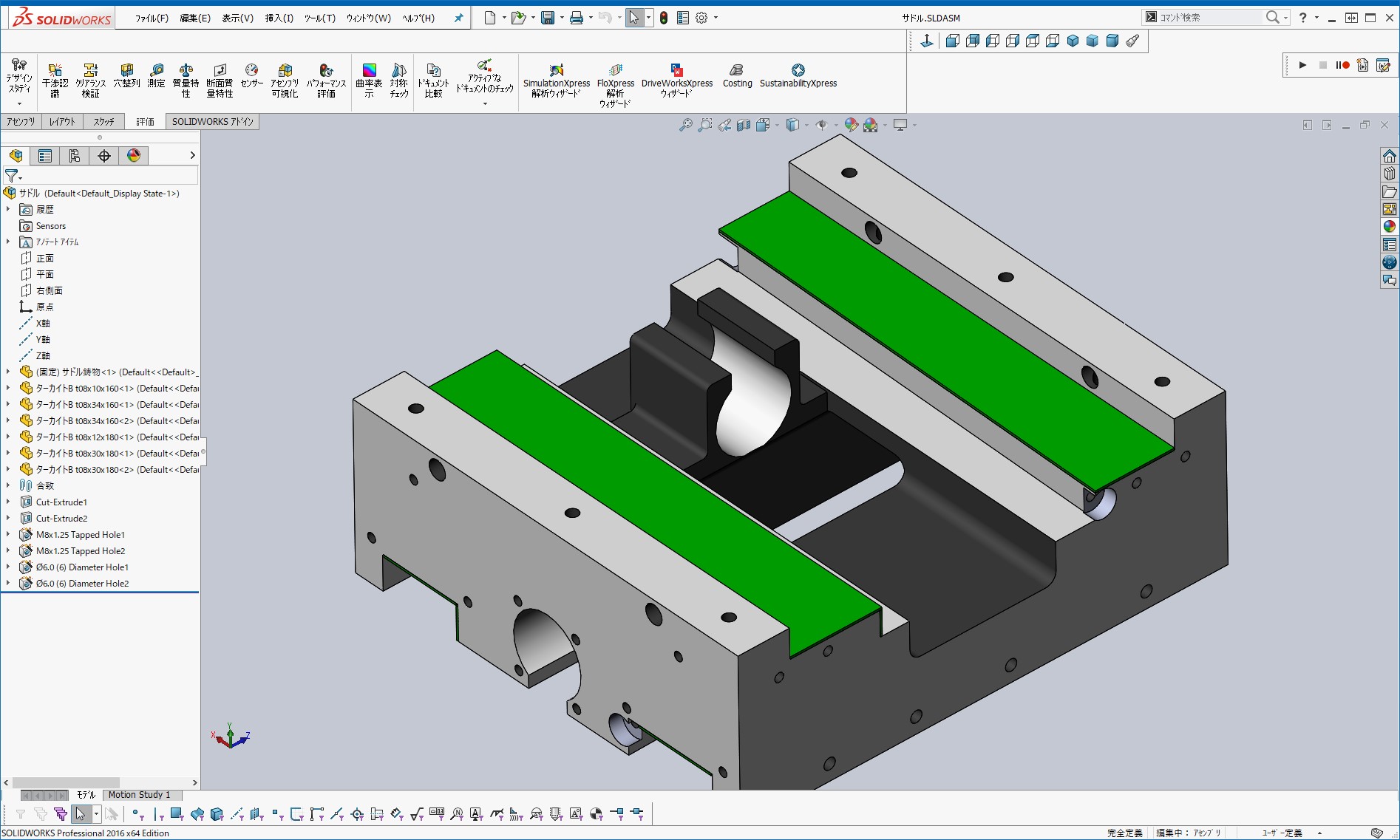Open the 挿入(I) menu
The image size is (1400, 840).
tap(279, 18)
